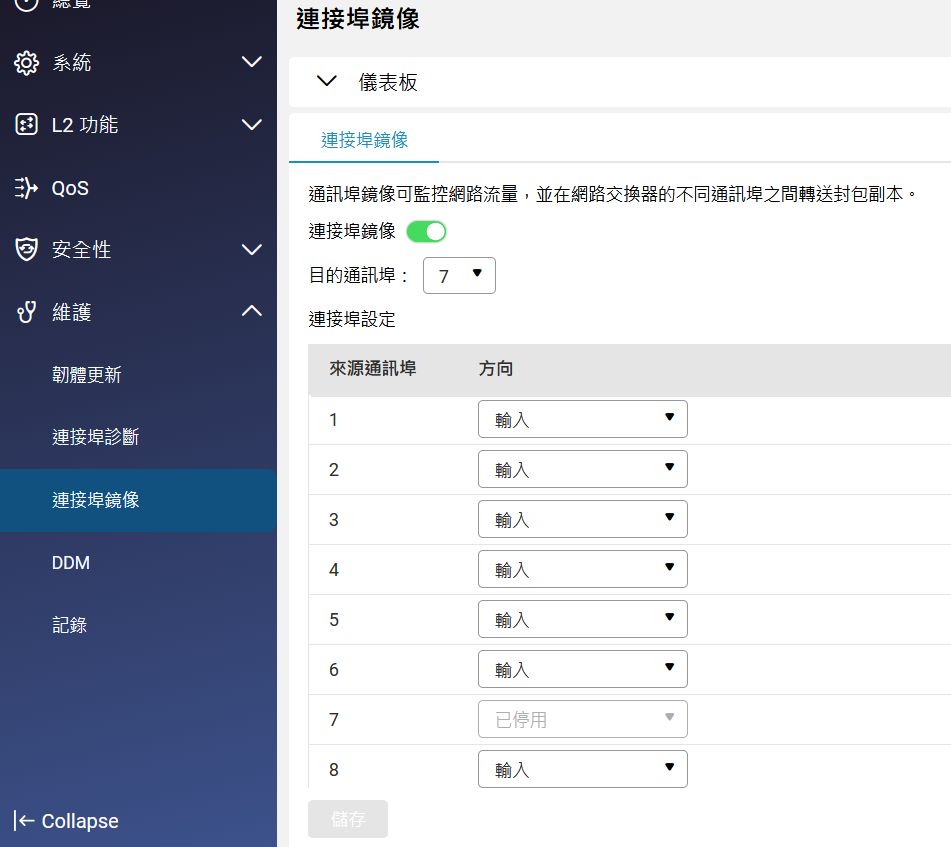
Task: Open the 系統 menu item
Action: 138,62
